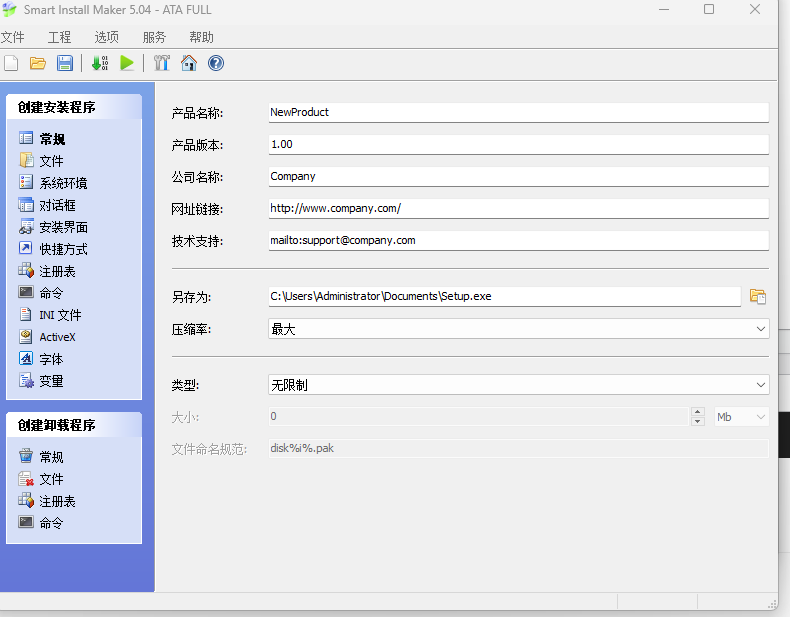Viewport: 790px width, 617px height.
Task: Open a project with the folder icon
Action: (x=38, y=63)
